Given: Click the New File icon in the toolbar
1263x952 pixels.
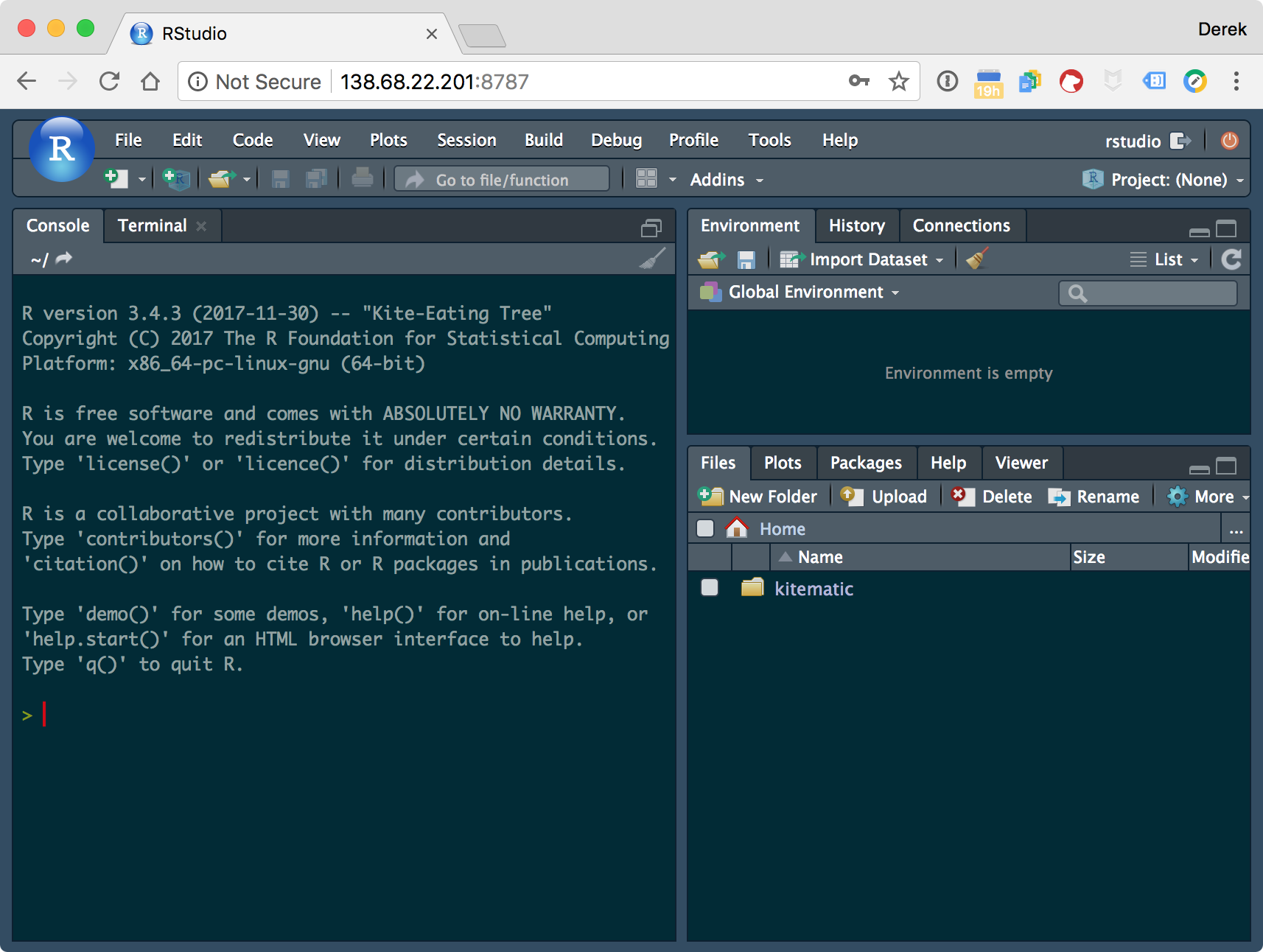Looking at the screenshot, I should click(x=116, y=178).
